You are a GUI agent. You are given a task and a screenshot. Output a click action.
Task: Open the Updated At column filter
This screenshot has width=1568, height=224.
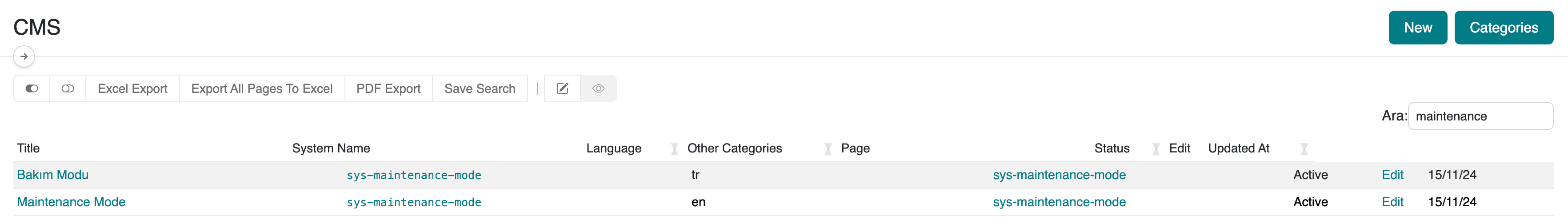click(x=1304, y=149)
